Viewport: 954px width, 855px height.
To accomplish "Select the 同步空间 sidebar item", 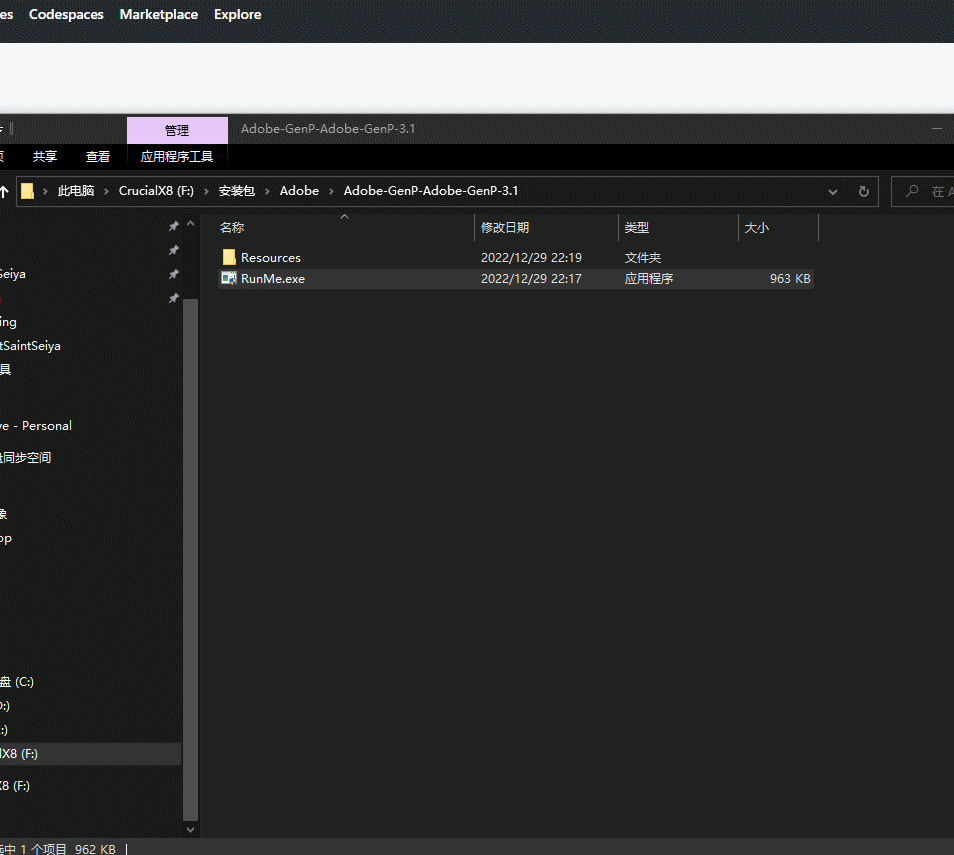I will 26,458.
